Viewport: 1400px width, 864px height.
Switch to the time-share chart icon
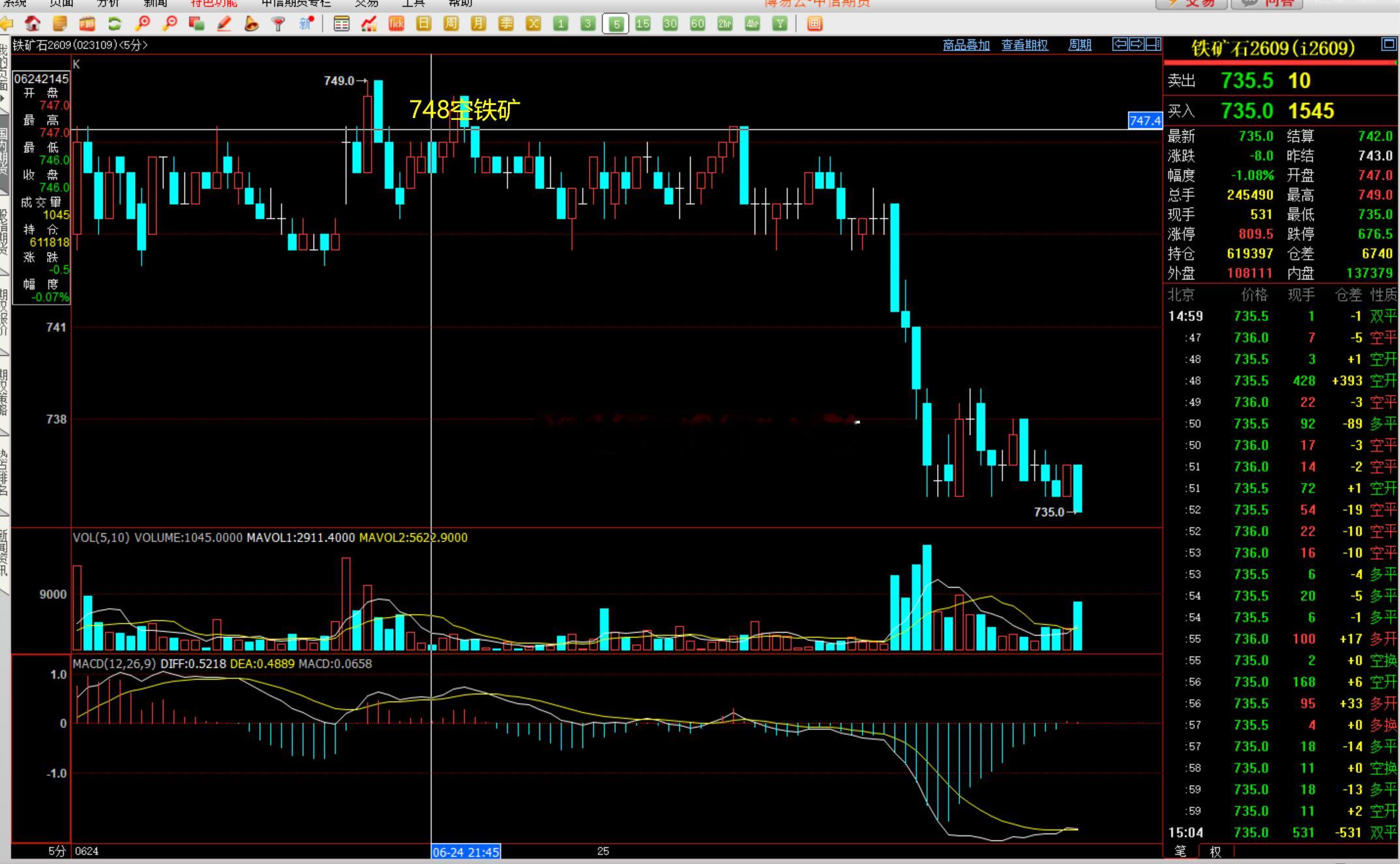(x=369, y=24)
